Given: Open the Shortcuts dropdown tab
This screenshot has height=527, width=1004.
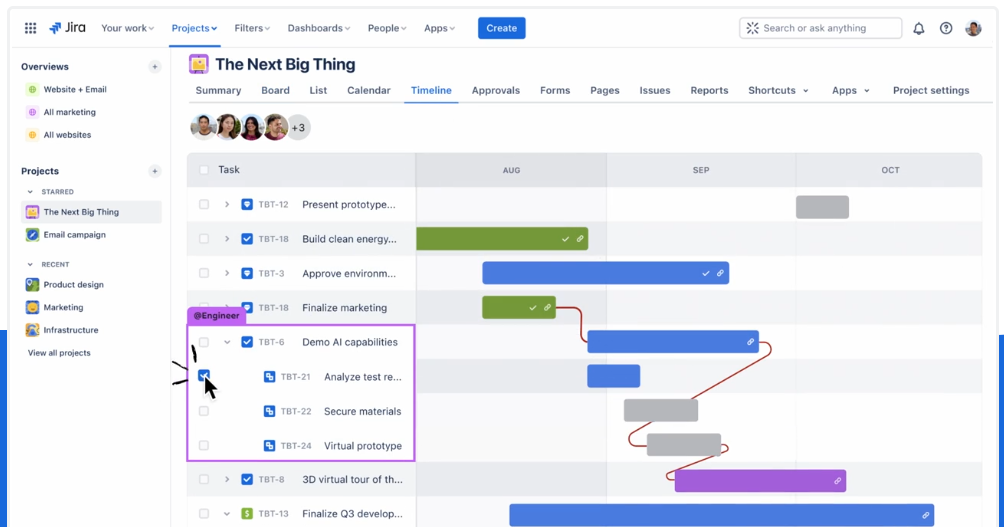Looking at the screenshot, I should pyautogui.click(x=778, y=90).
